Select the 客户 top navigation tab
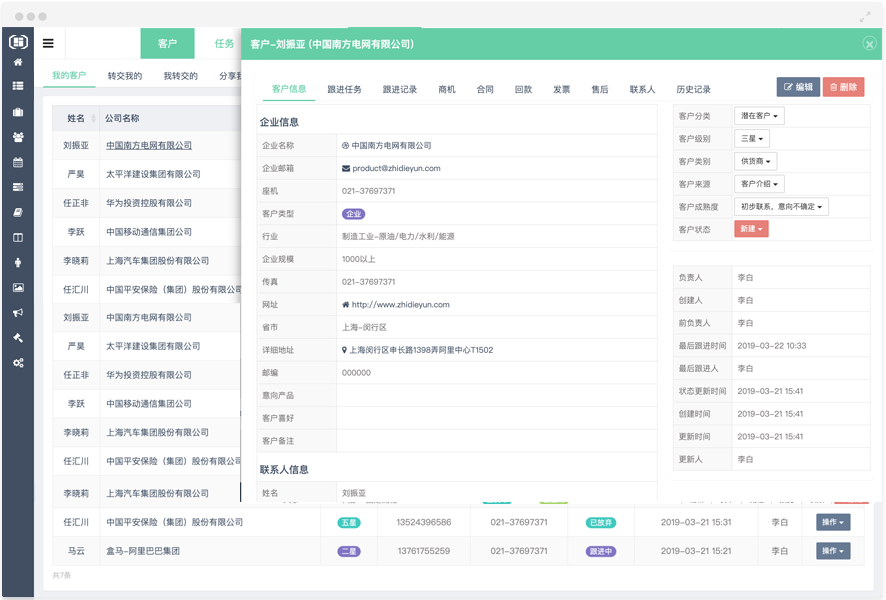The image size is (886, 600). click(x=167, y=44)
